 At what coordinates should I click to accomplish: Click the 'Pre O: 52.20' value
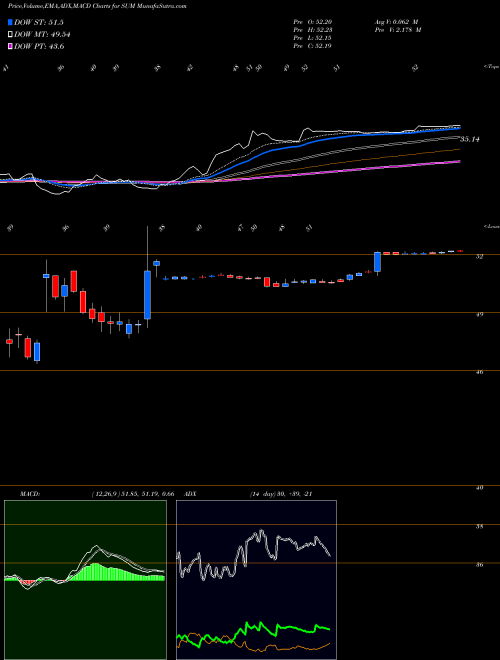tap(313, 22)
